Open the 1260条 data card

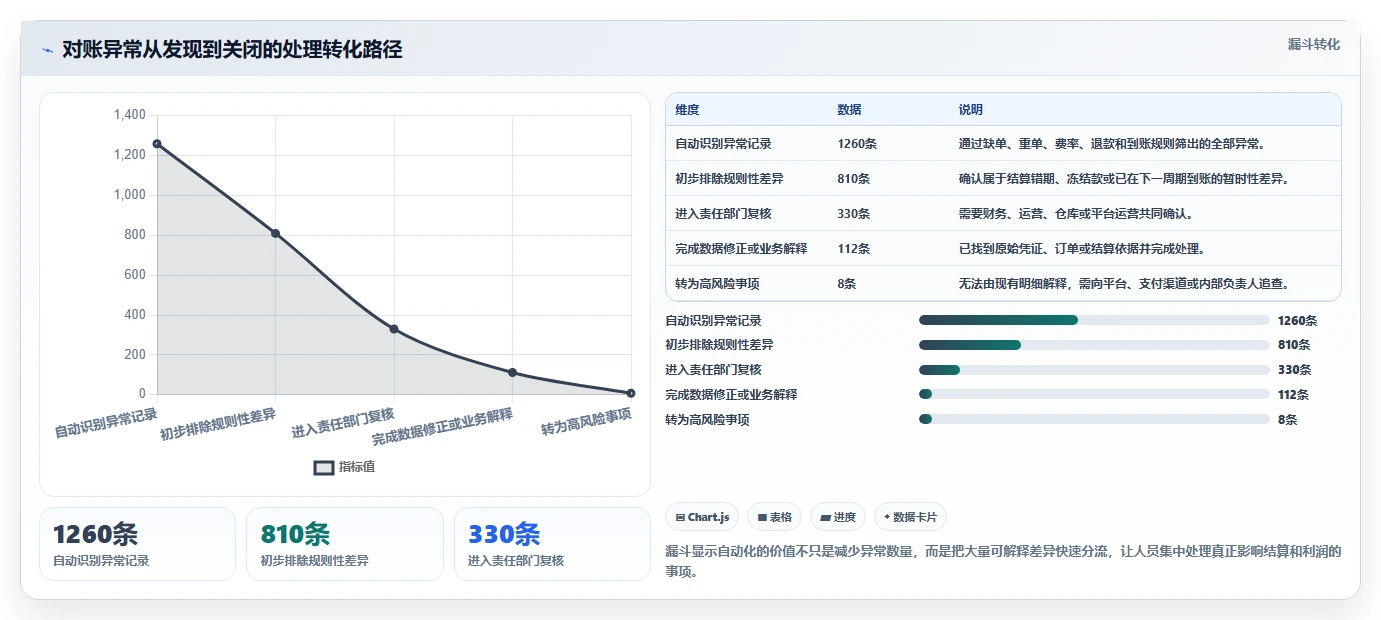pyautogui.click(x=137, y=544)
